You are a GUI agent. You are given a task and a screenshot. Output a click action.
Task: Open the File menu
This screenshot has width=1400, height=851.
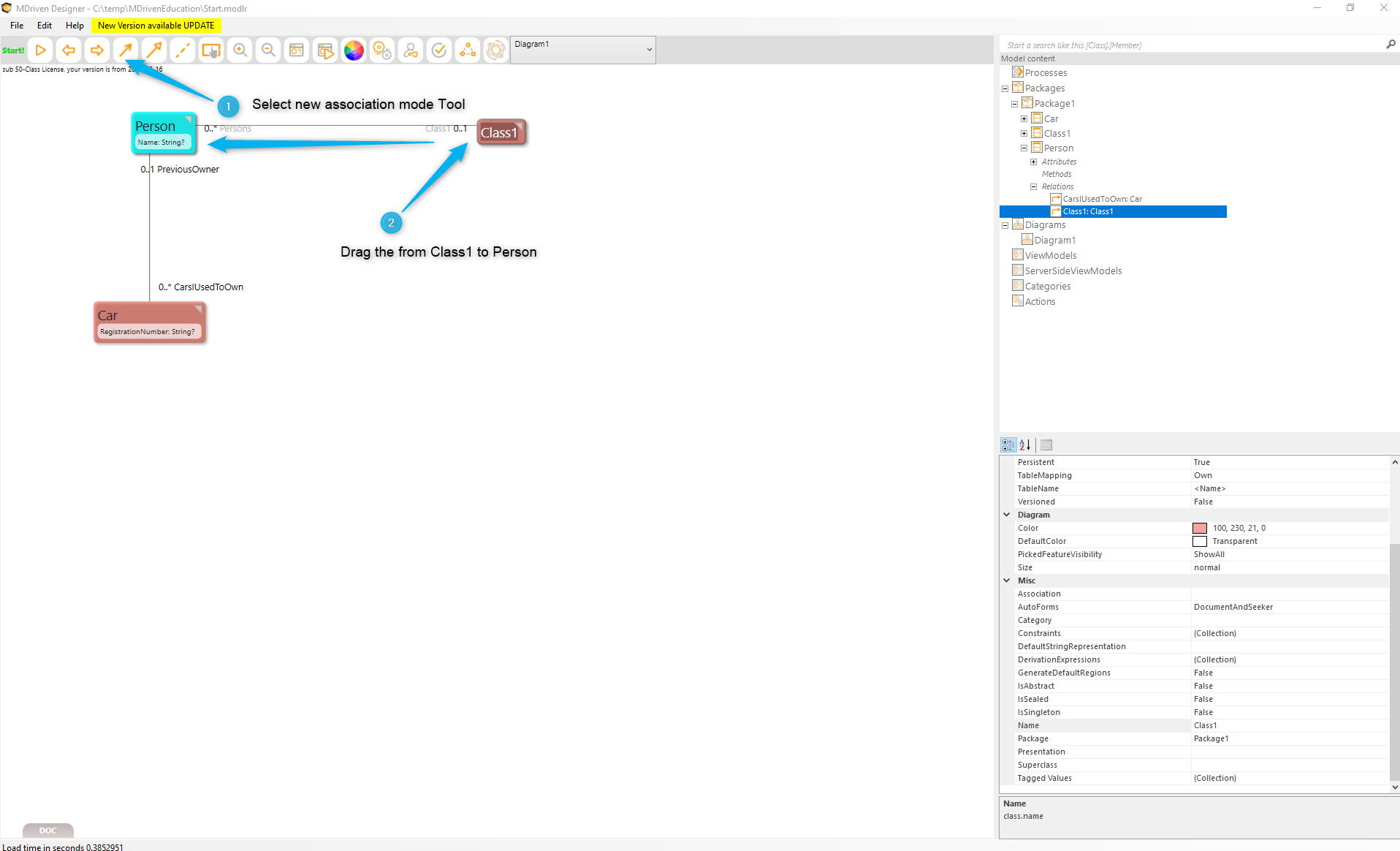(17, 26)
